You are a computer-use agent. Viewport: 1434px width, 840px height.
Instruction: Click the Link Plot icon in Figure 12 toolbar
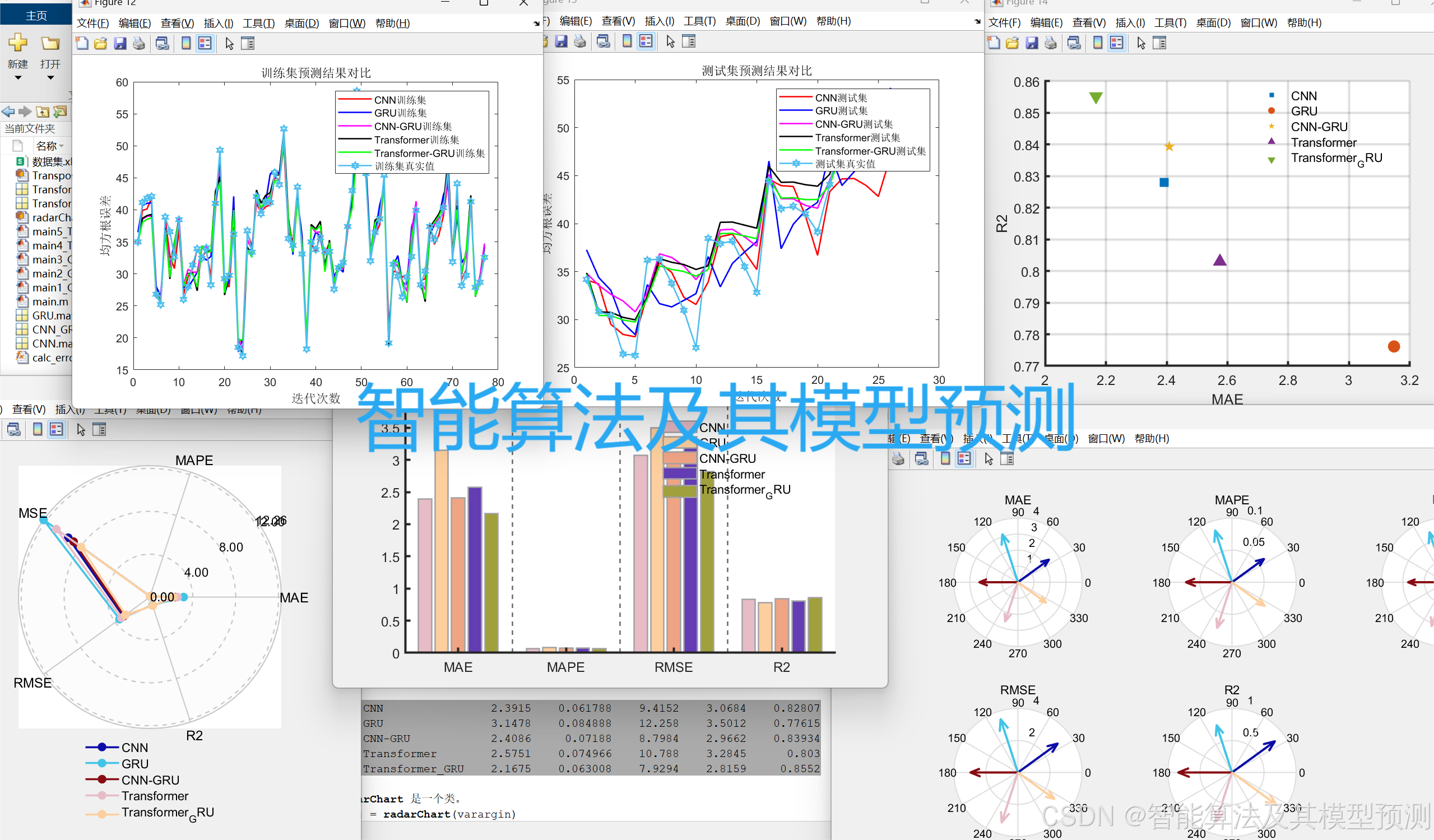(x=162, y=43)
